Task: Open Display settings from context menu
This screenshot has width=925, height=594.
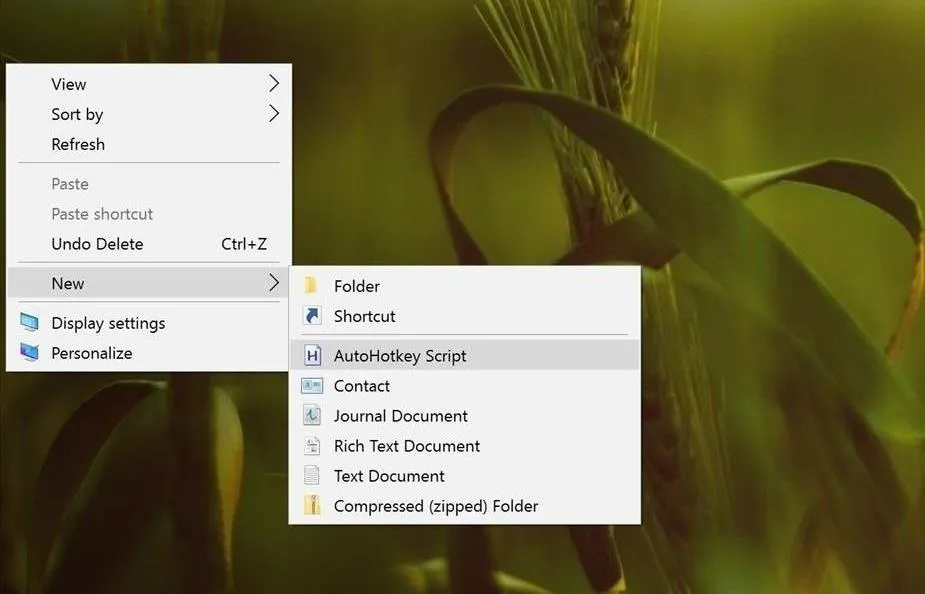Action: (149, 323)
